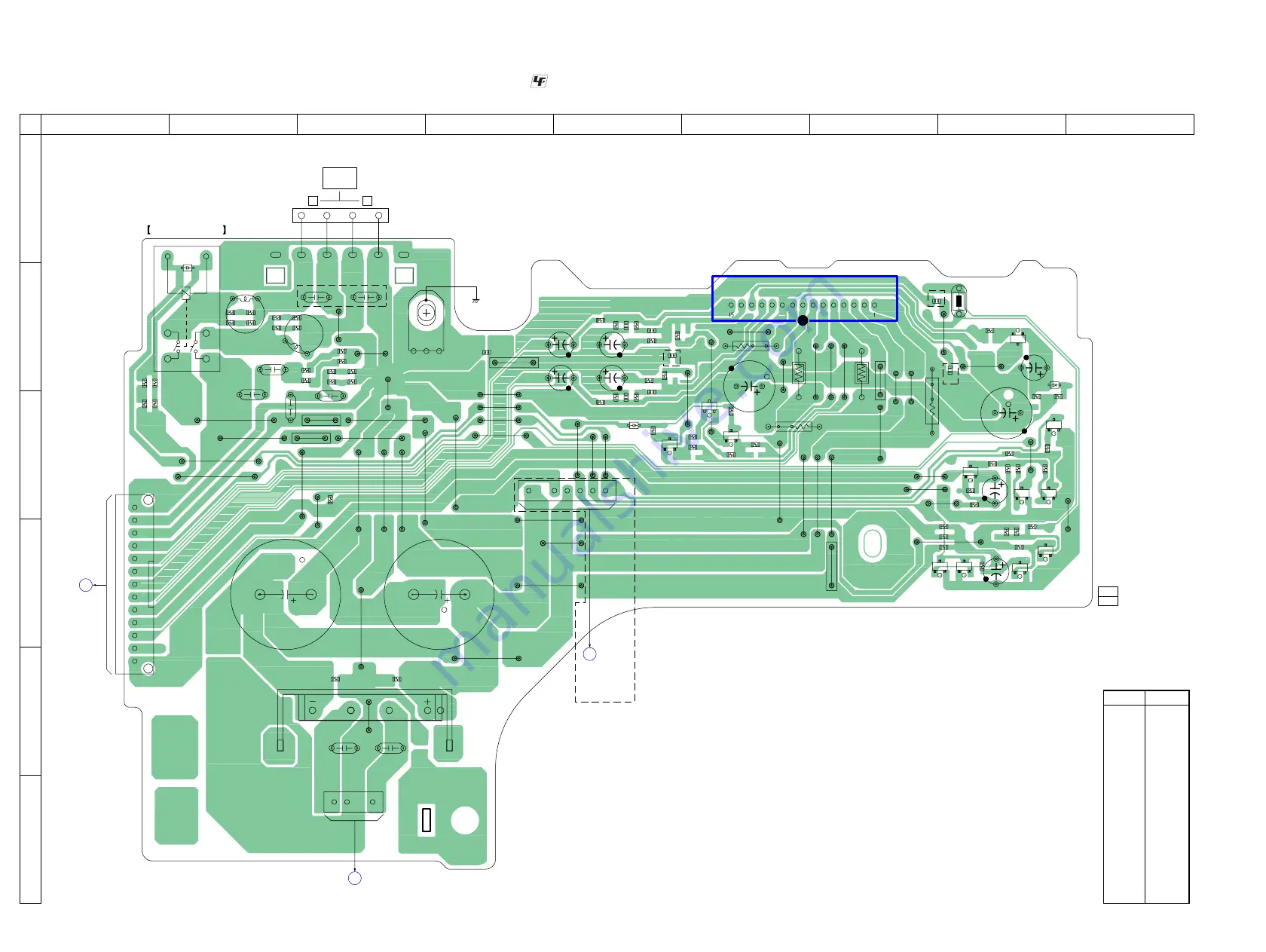
Task: Select the right large electrolytic capacitor outline
Action: 439,594
